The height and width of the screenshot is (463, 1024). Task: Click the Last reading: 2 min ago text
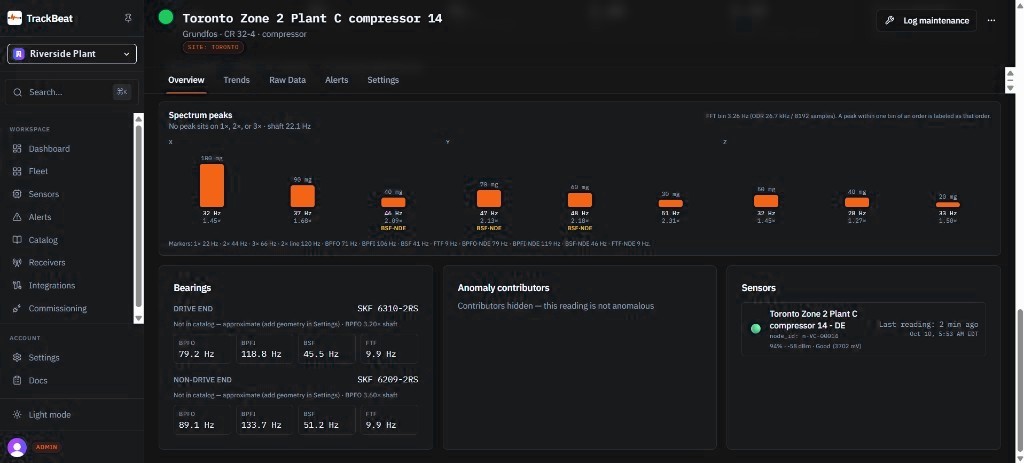tap(928, 325)
